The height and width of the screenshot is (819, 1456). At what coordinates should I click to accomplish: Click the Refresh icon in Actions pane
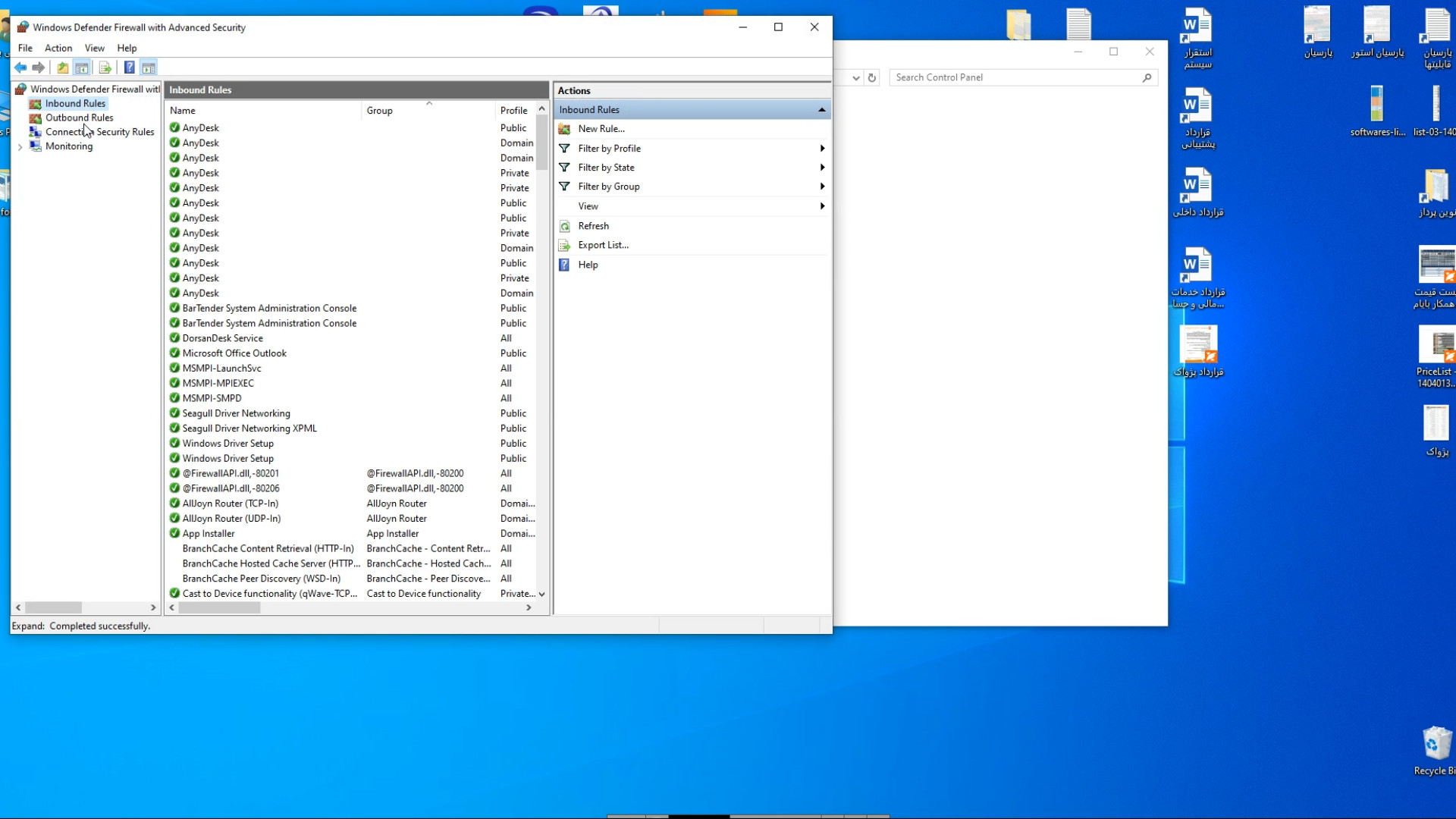pyautogui.click(x=564, y=226)
